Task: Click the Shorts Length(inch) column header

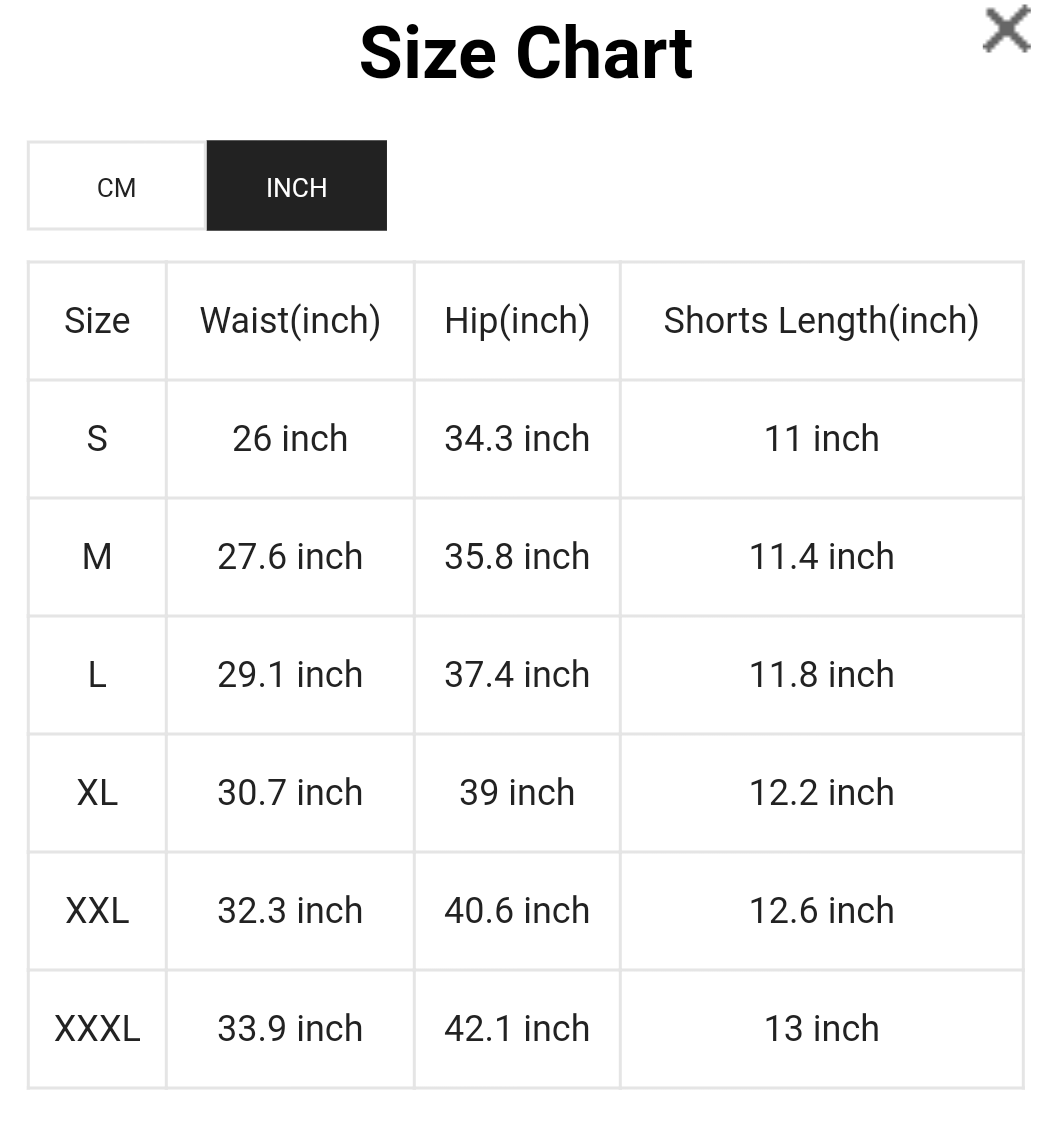Action: 822,321
